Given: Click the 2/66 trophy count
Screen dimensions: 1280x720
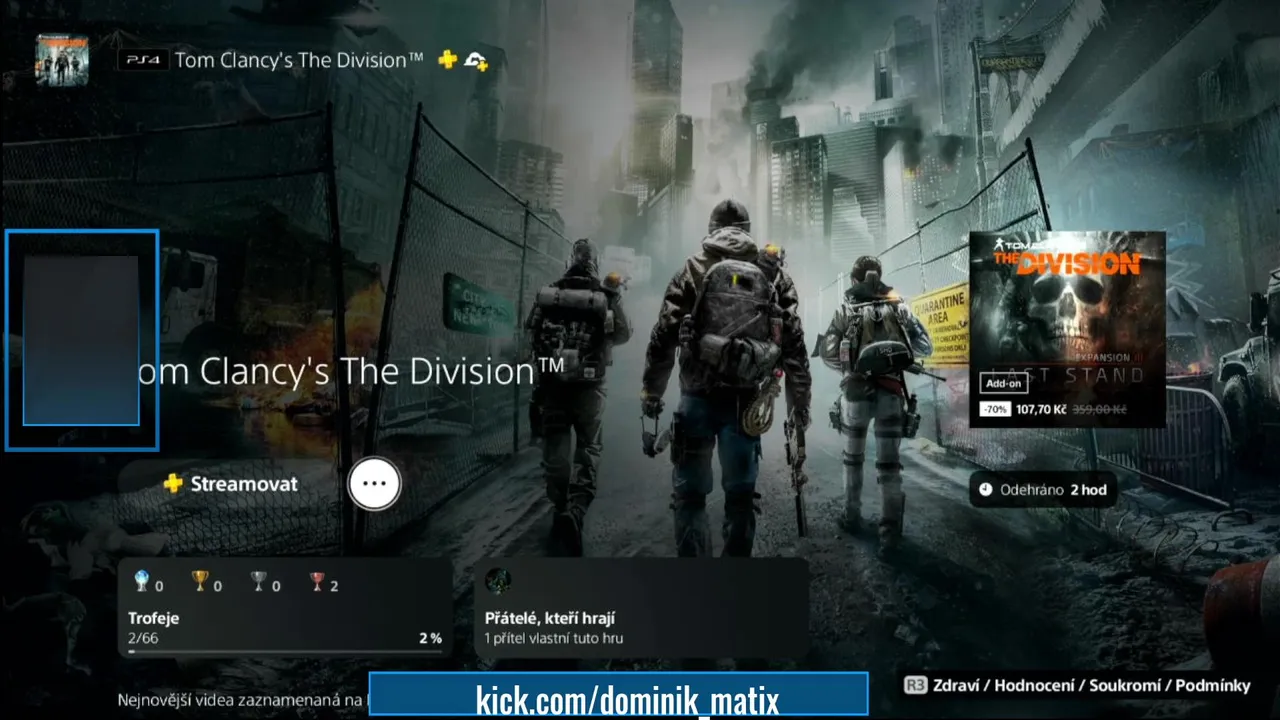Looking at the screenshot, I should 143,638.
